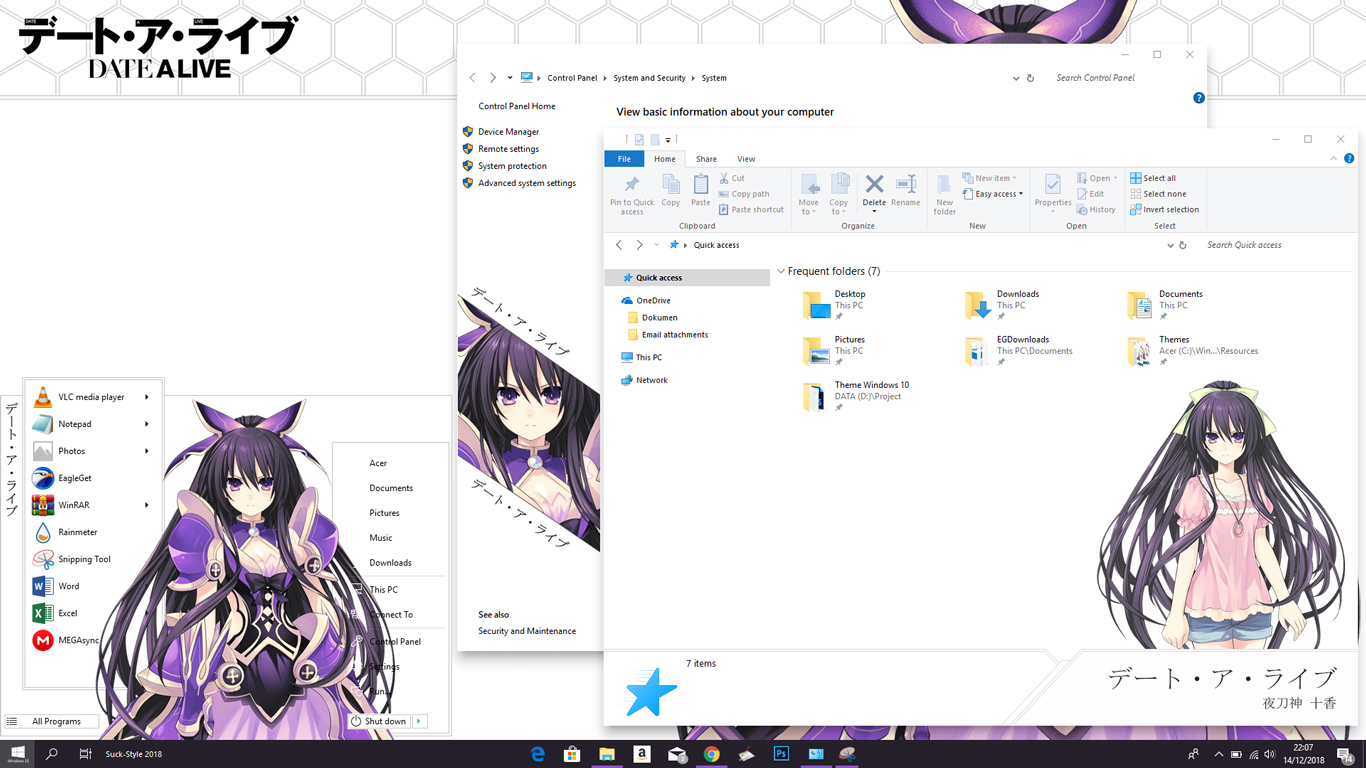Viewport: 1366px width, 768px height.
Task: Select Quick access in the navigation pane
Action: point(688,278)
